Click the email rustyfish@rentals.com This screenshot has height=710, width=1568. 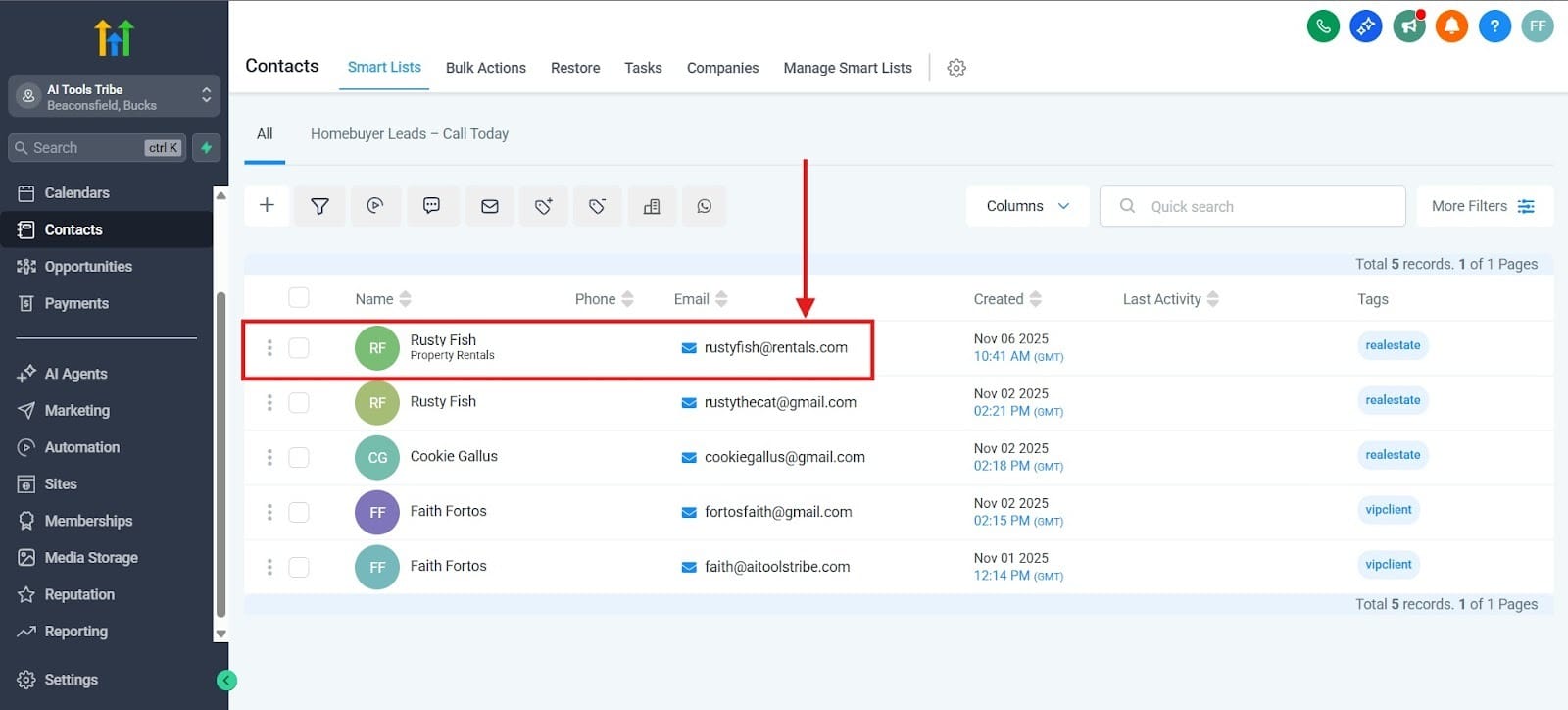pyautogui.click(x=776, y=347)
